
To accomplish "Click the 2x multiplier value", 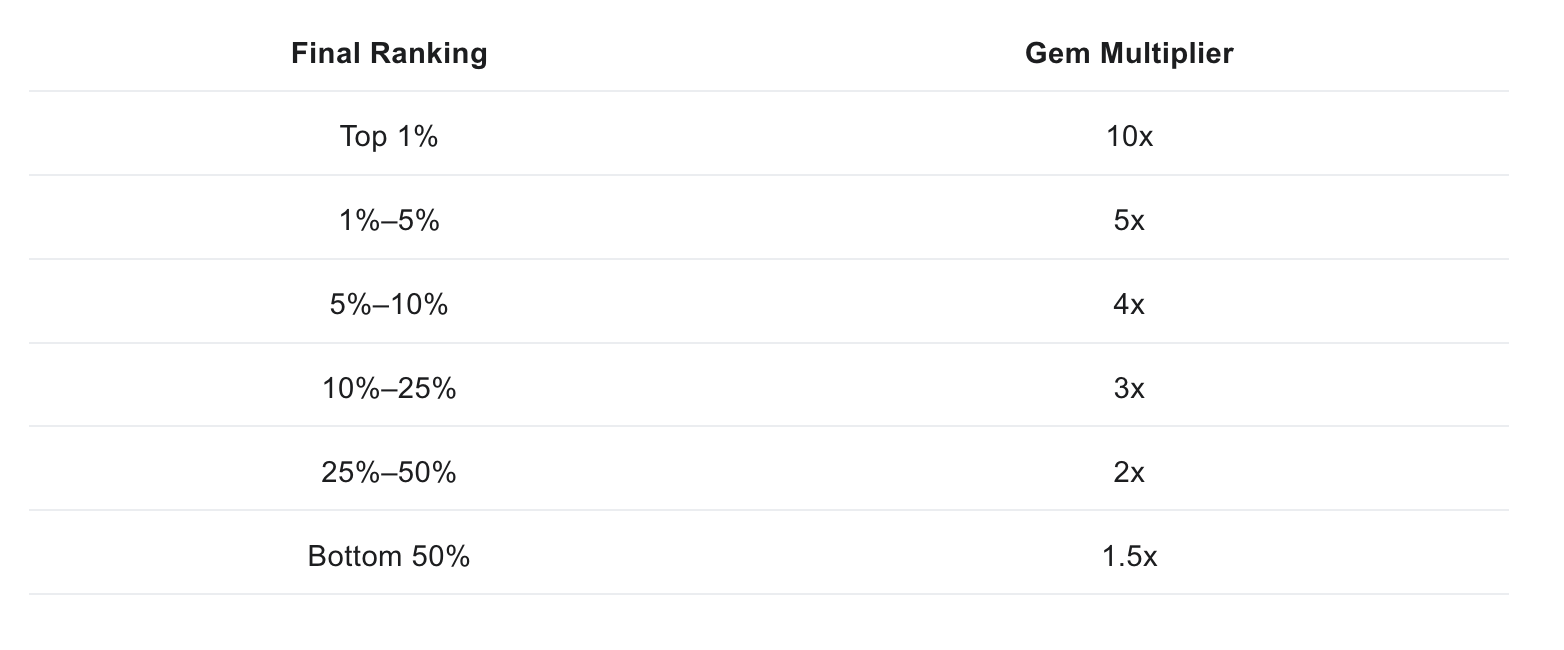I will 1129,471.
